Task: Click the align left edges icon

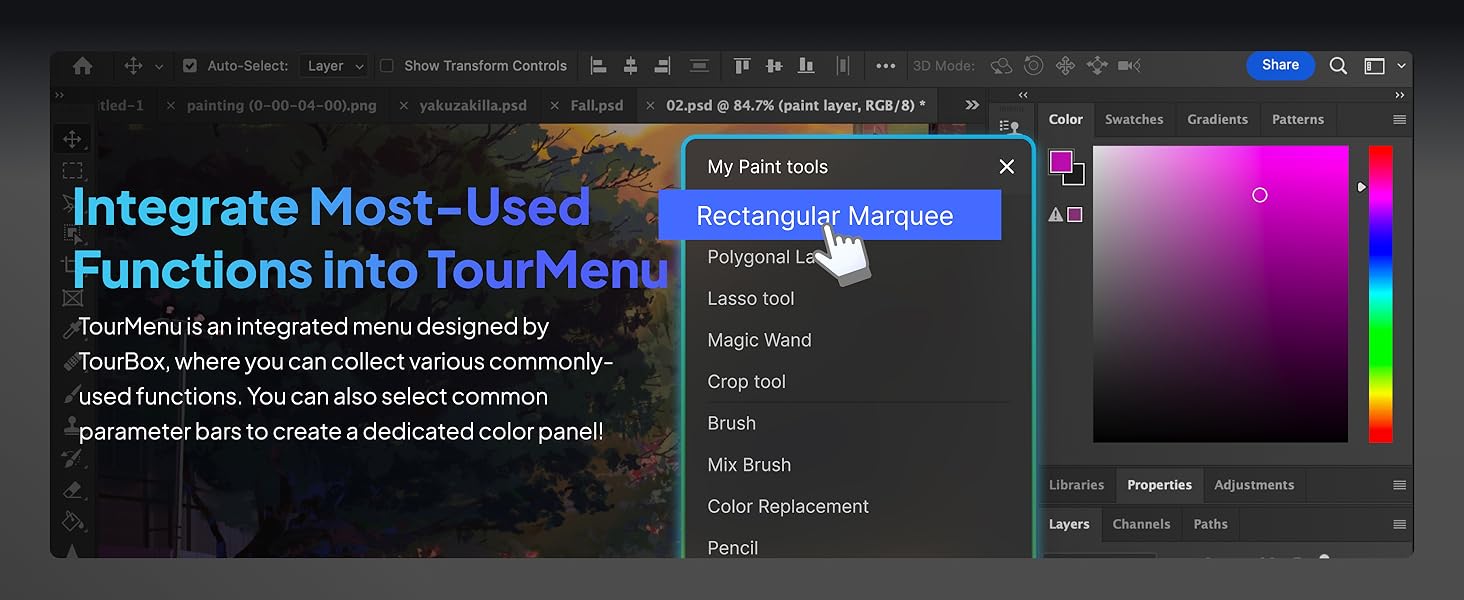Action: pyautogui.click(x=599, y=66)
